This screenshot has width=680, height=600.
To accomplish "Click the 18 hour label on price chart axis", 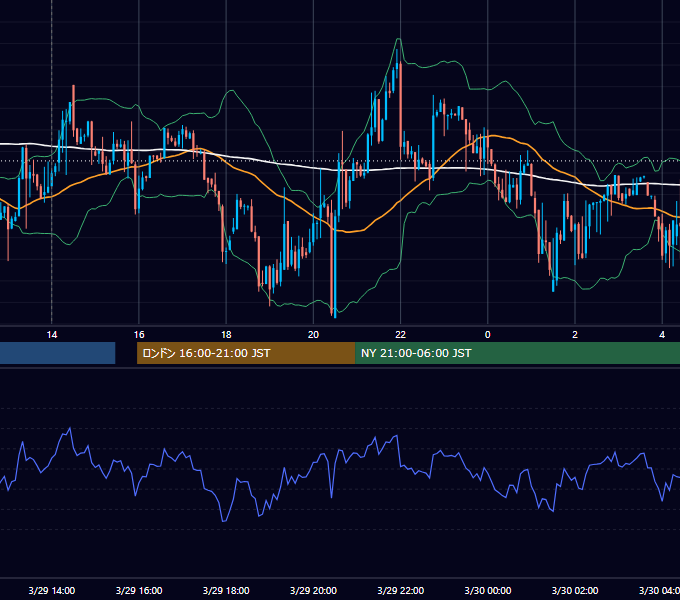I will (x=226, y=335).
